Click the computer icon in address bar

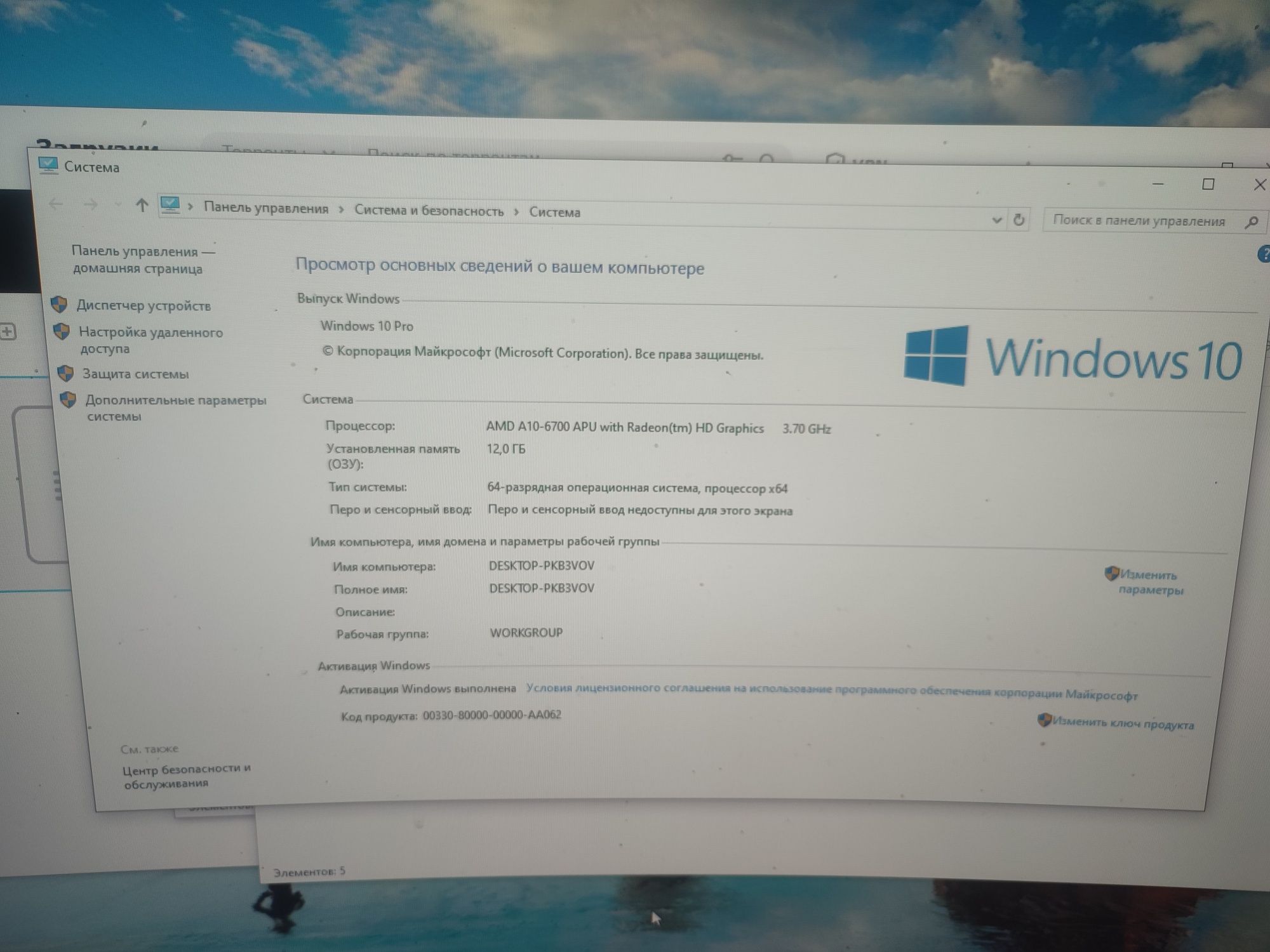pos(170,206)
